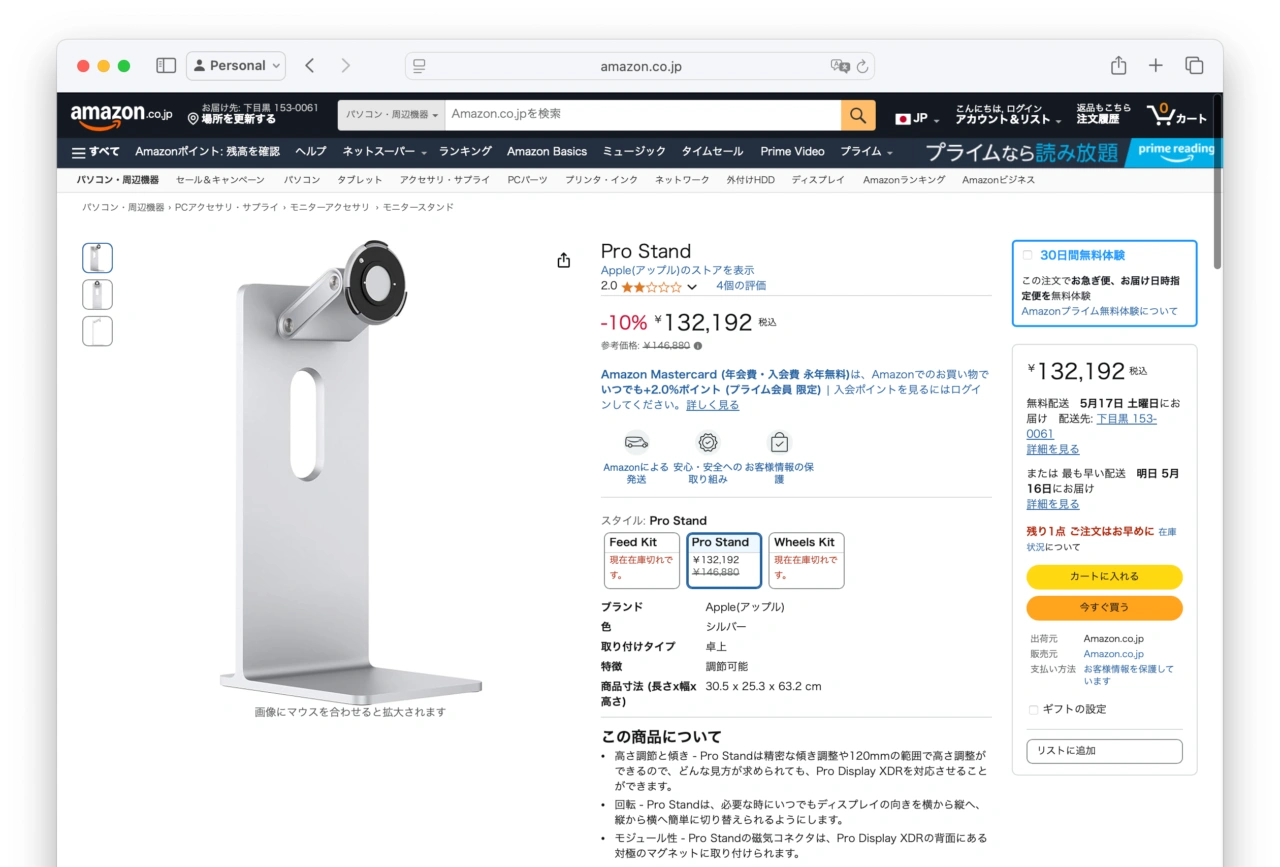This screenshot has height=867, width=1280.
Task: Open the tab overview icon
Action: [1194, 66]
